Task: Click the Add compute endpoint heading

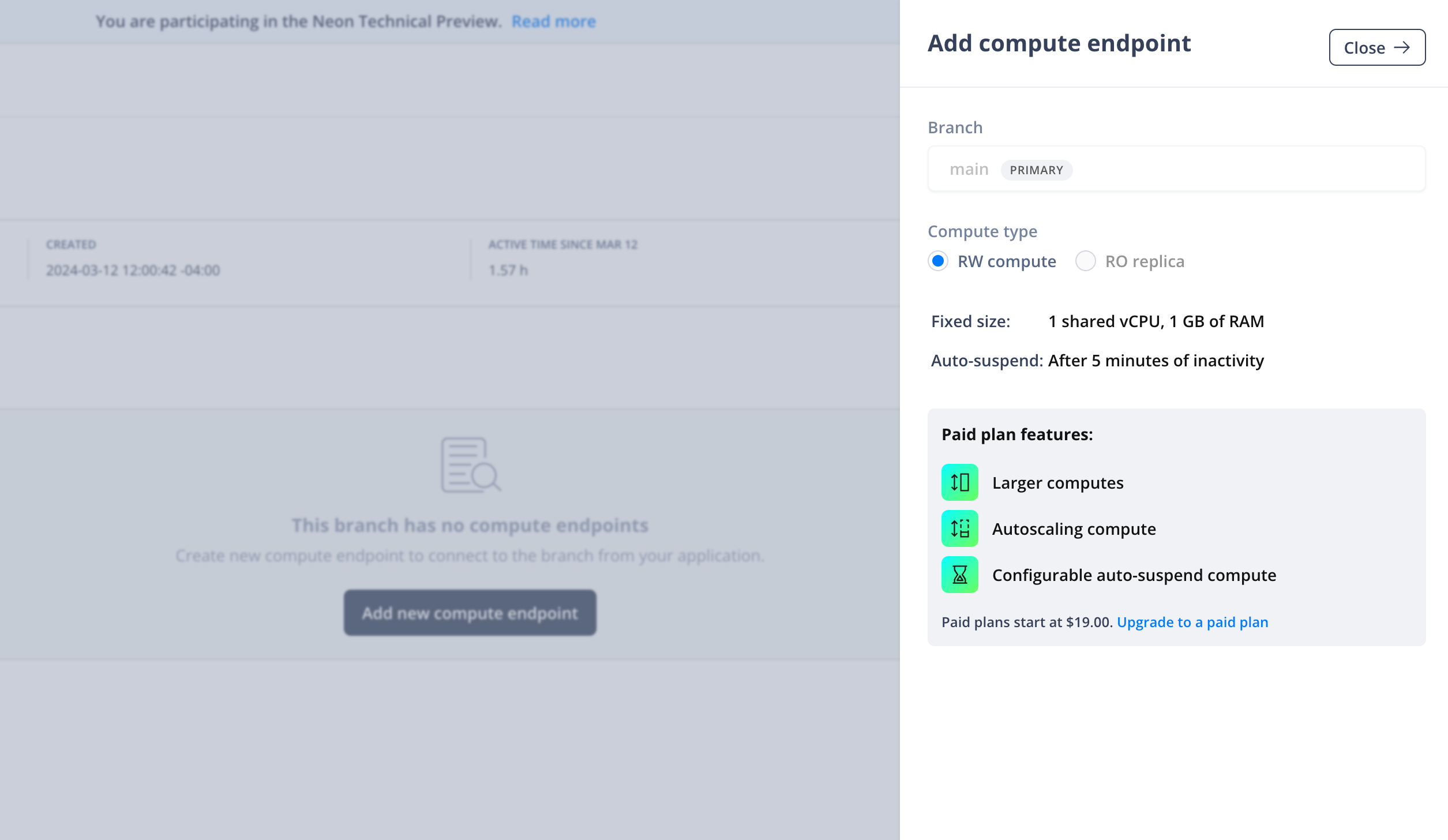Action: 1059,43
